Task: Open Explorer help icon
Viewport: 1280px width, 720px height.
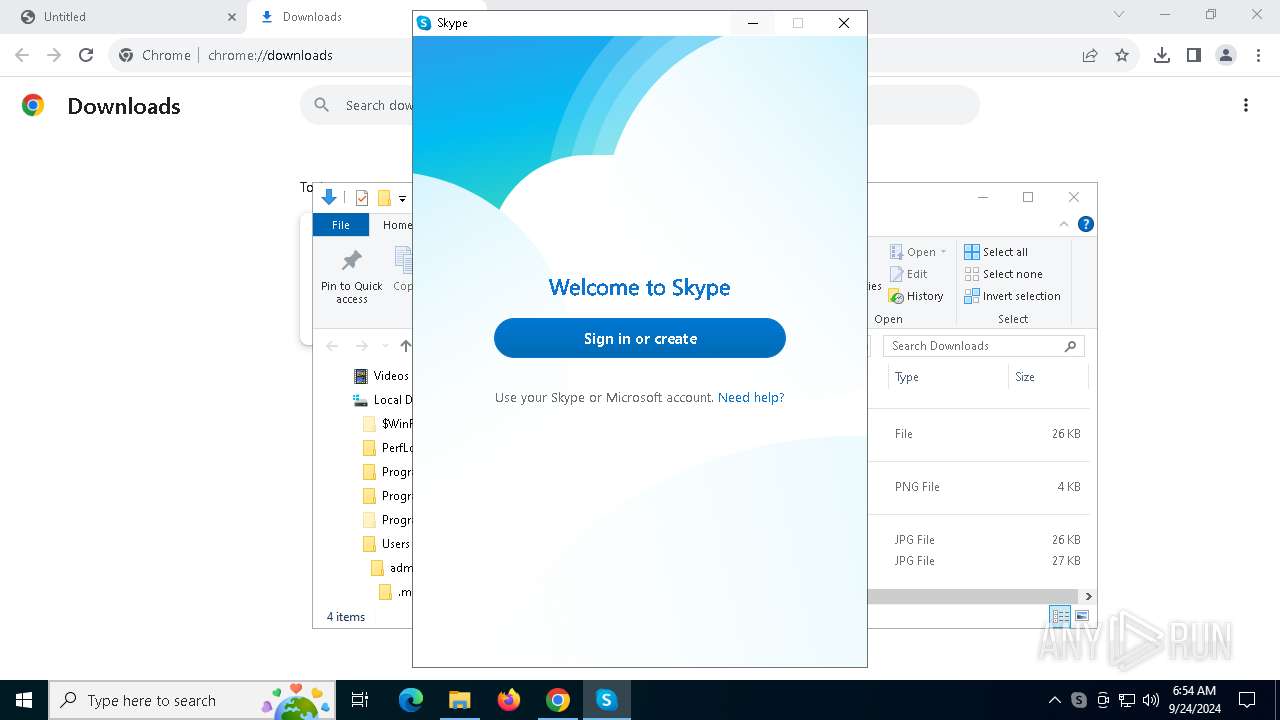Action: pyautogui.click(x=1086, y=224)
